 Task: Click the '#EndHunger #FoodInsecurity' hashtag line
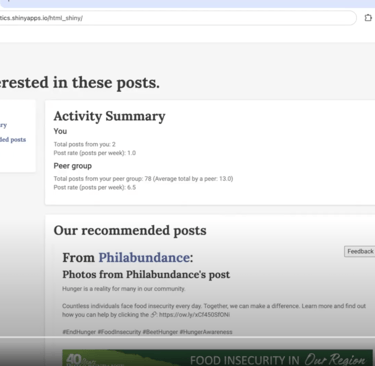click(147, 332)
